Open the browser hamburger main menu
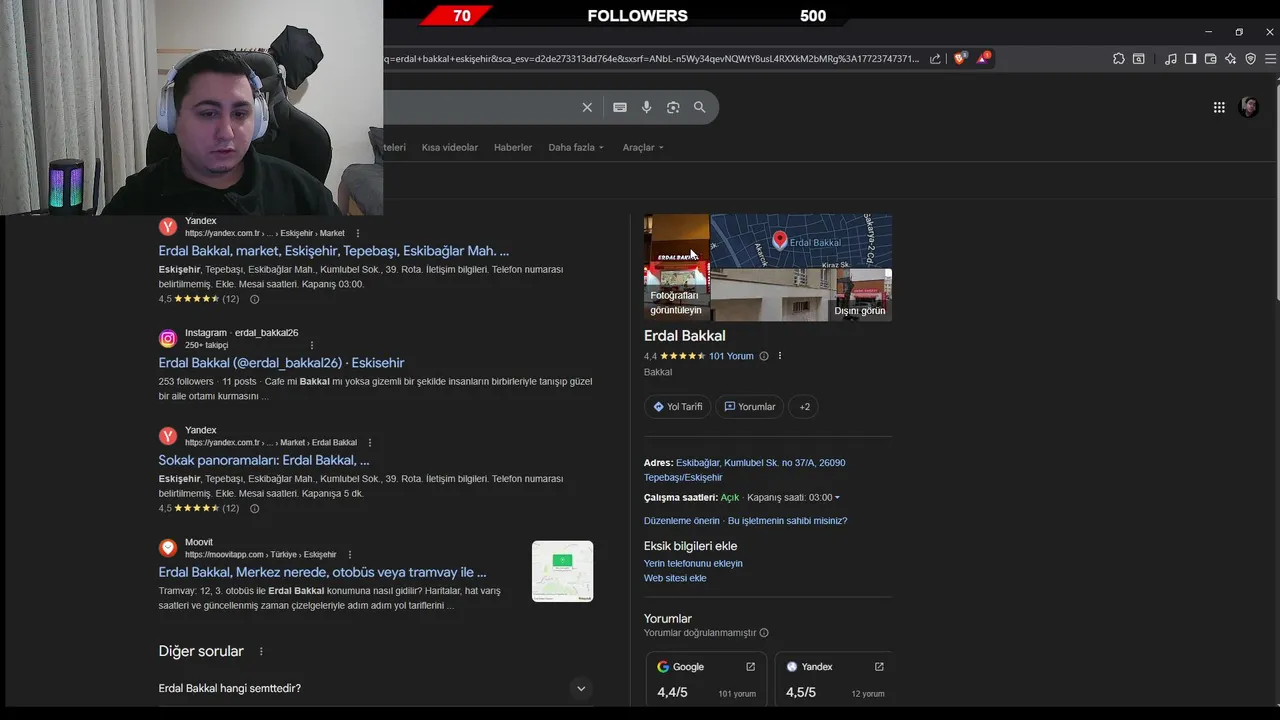 click(x=1270, y=59)
